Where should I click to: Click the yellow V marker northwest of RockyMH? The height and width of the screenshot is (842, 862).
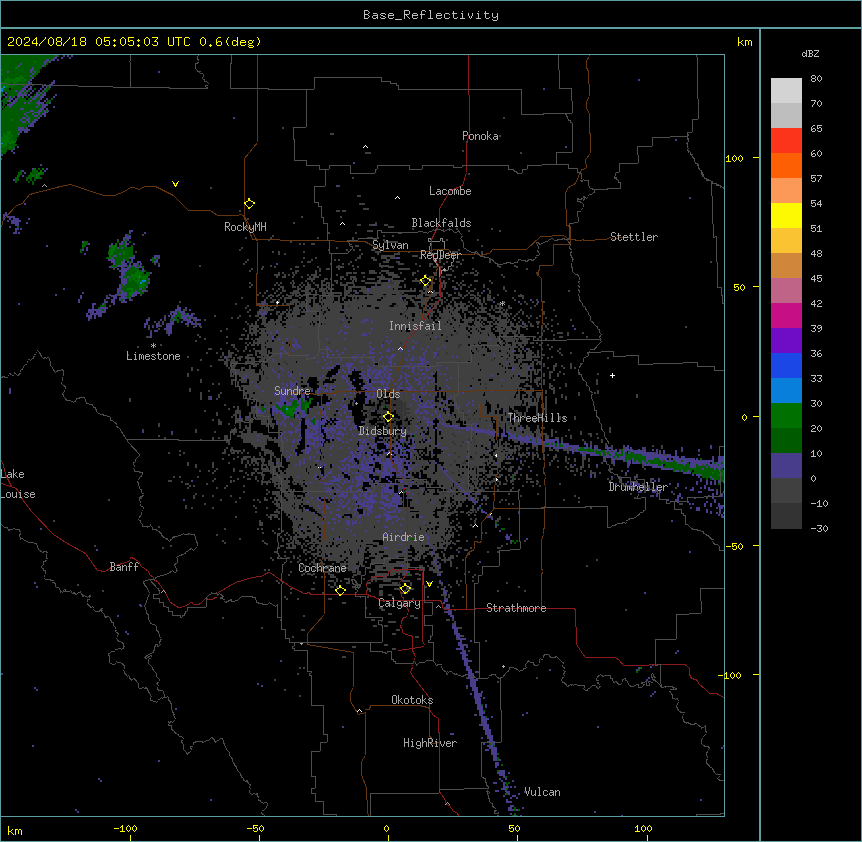(175, 184)
